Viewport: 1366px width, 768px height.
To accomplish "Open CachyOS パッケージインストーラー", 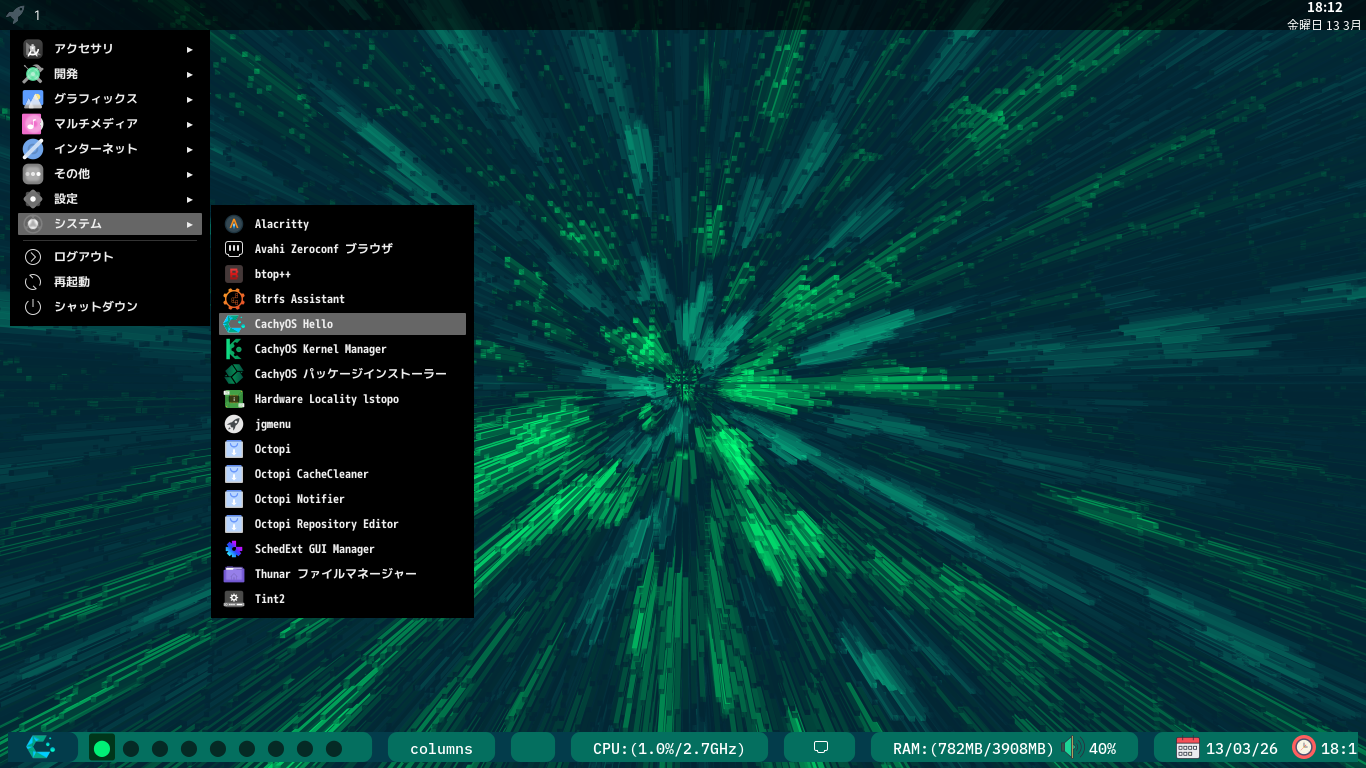I will [342, 374].
